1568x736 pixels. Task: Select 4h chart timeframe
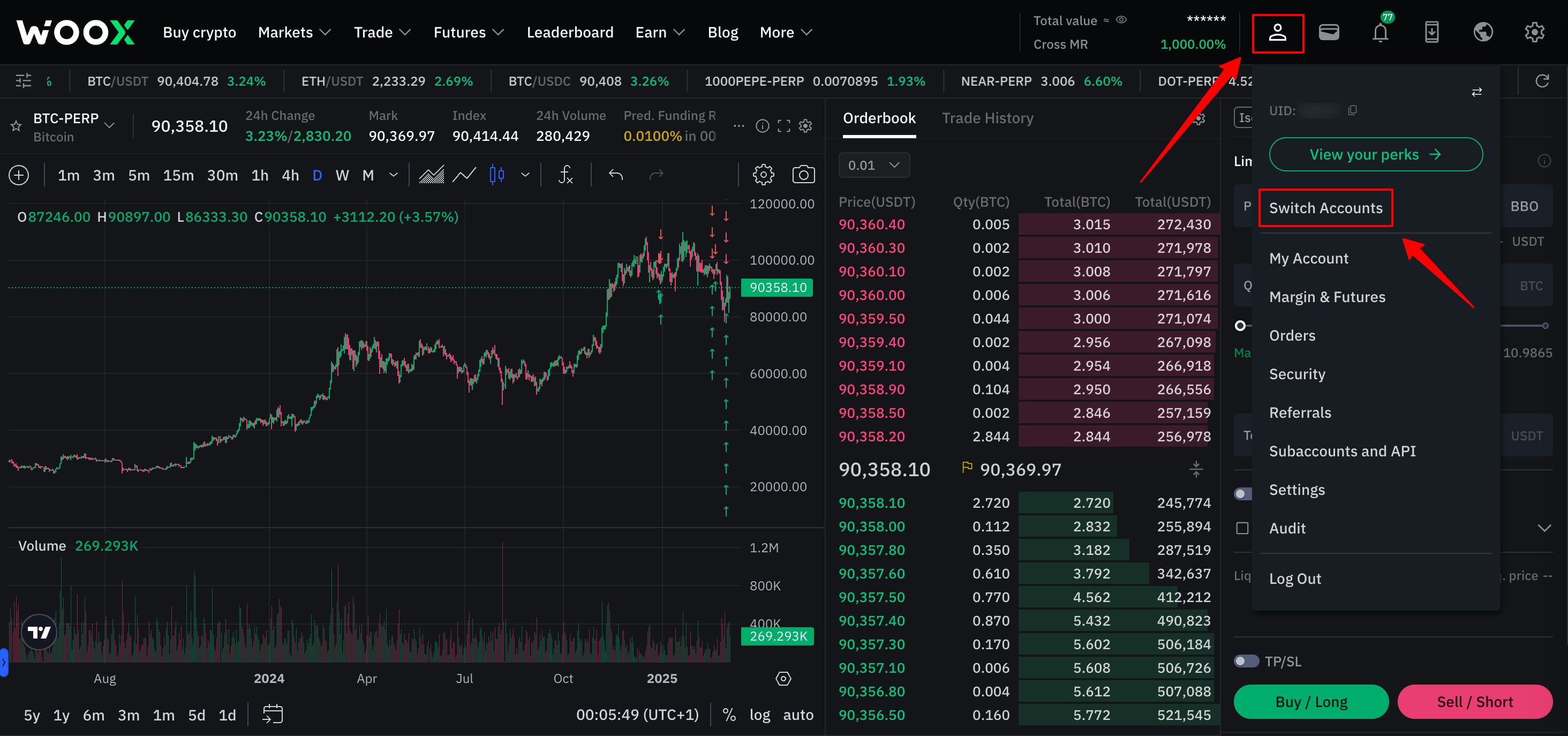tap(290, 175)
